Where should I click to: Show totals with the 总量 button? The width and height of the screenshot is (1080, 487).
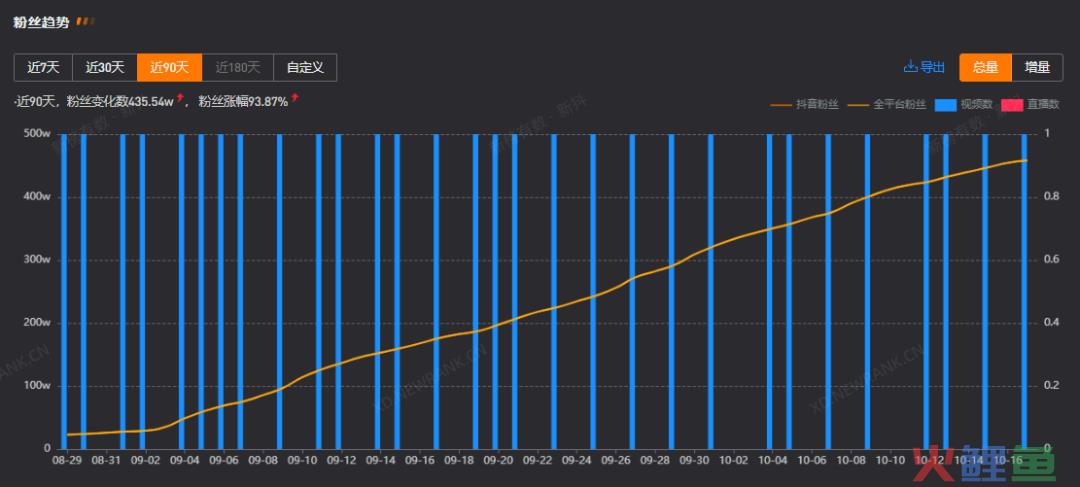(986, 68)
